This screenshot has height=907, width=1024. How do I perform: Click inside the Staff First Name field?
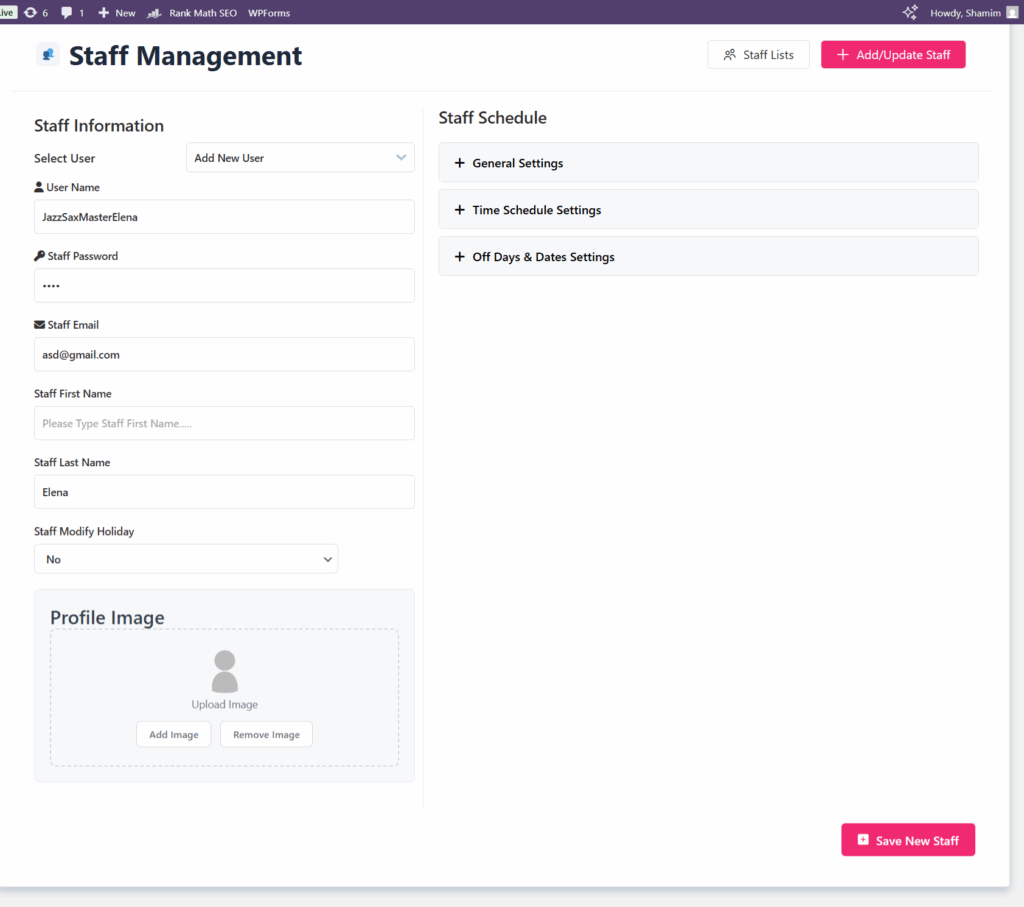tap(224, 423)
